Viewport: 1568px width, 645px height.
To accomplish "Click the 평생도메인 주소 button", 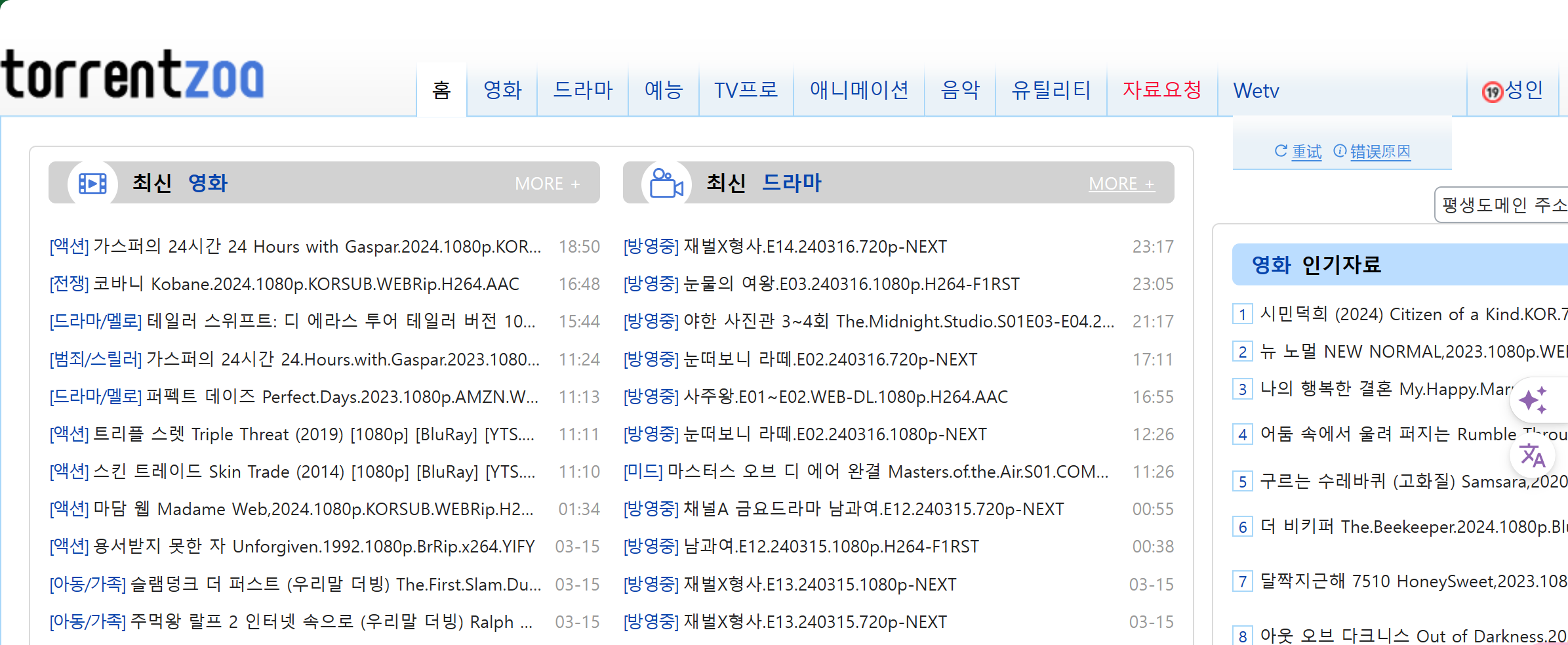I will coord(1503,205).
